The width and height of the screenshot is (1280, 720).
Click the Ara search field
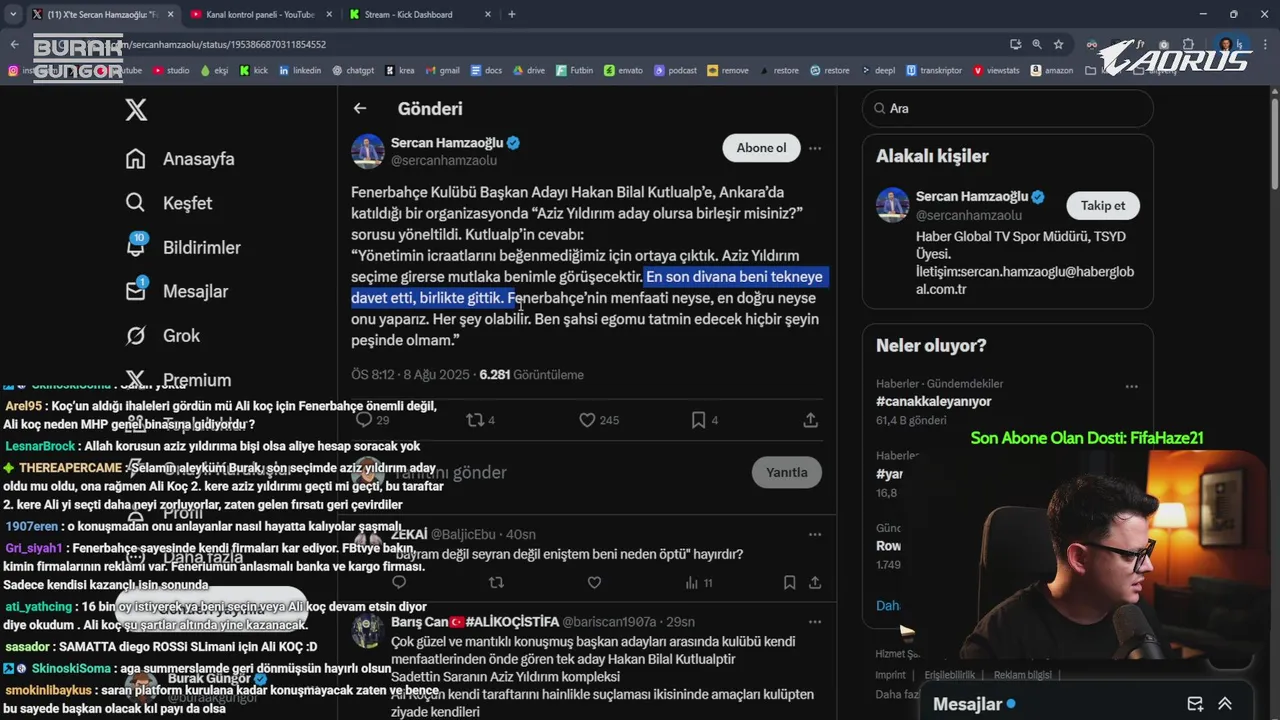(x=1008, y=108)
